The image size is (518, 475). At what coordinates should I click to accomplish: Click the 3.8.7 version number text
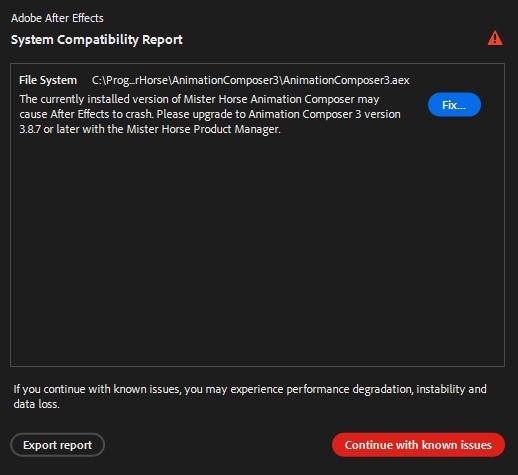[30, 129]
